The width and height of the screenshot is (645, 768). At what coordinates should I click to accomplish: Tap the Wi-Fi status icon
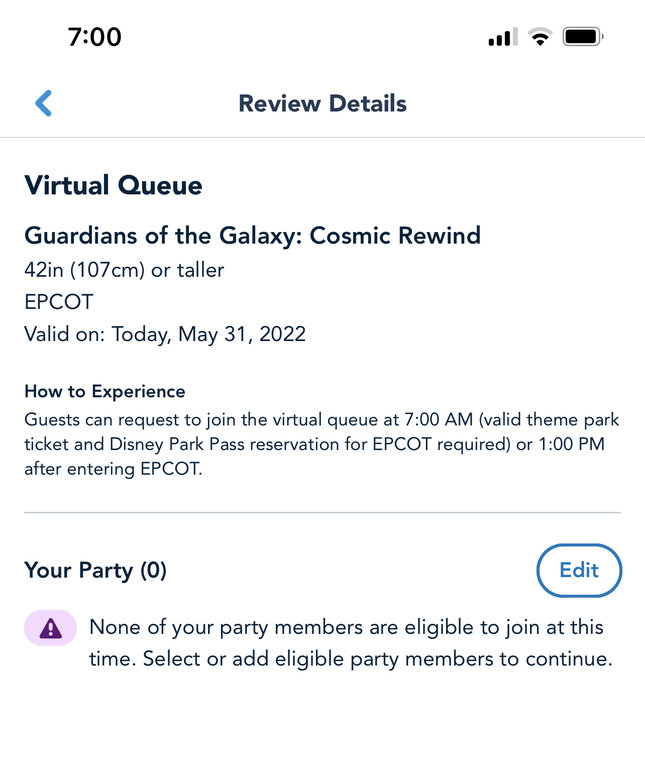pos(540,38)
